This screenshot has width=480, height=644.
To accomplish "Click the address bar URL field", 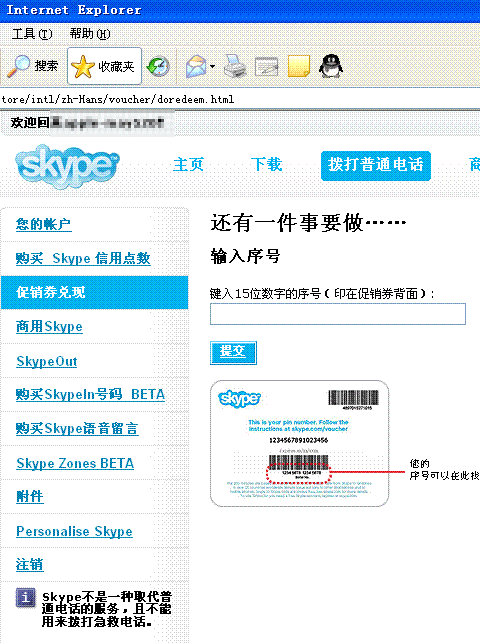I will 240,99.
